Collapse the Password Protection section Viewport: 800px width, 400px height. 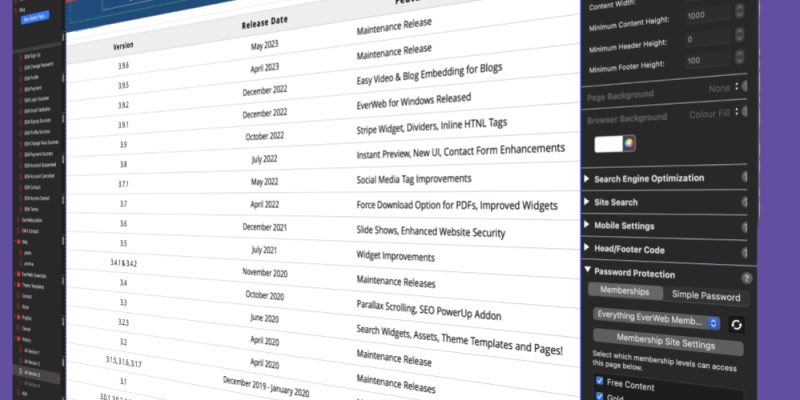587,270
